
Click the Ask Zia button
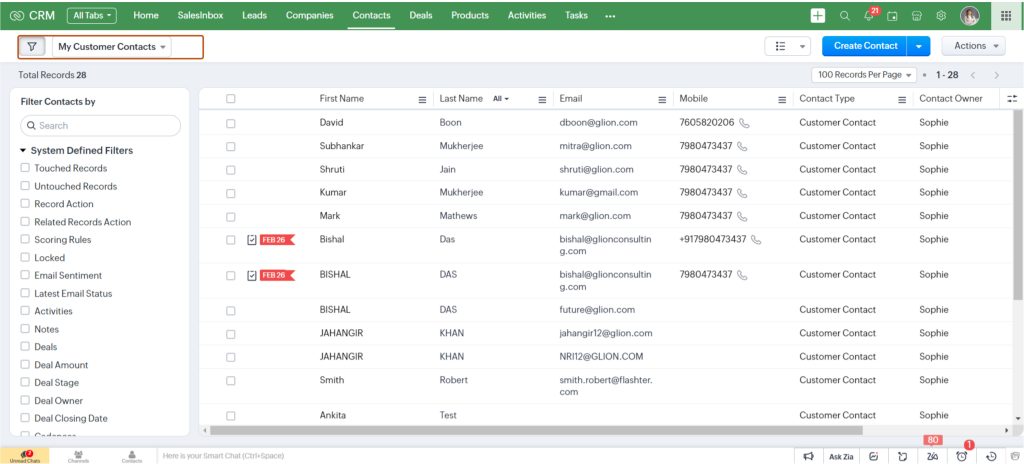pyautogui.click(x=841, y=456)
